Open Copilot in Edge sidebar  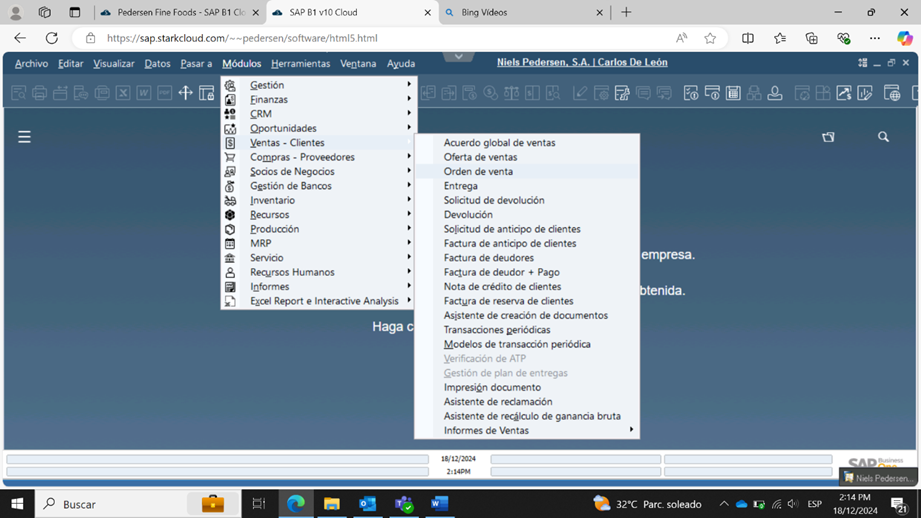pyautogui.click(x=905, y=38)
